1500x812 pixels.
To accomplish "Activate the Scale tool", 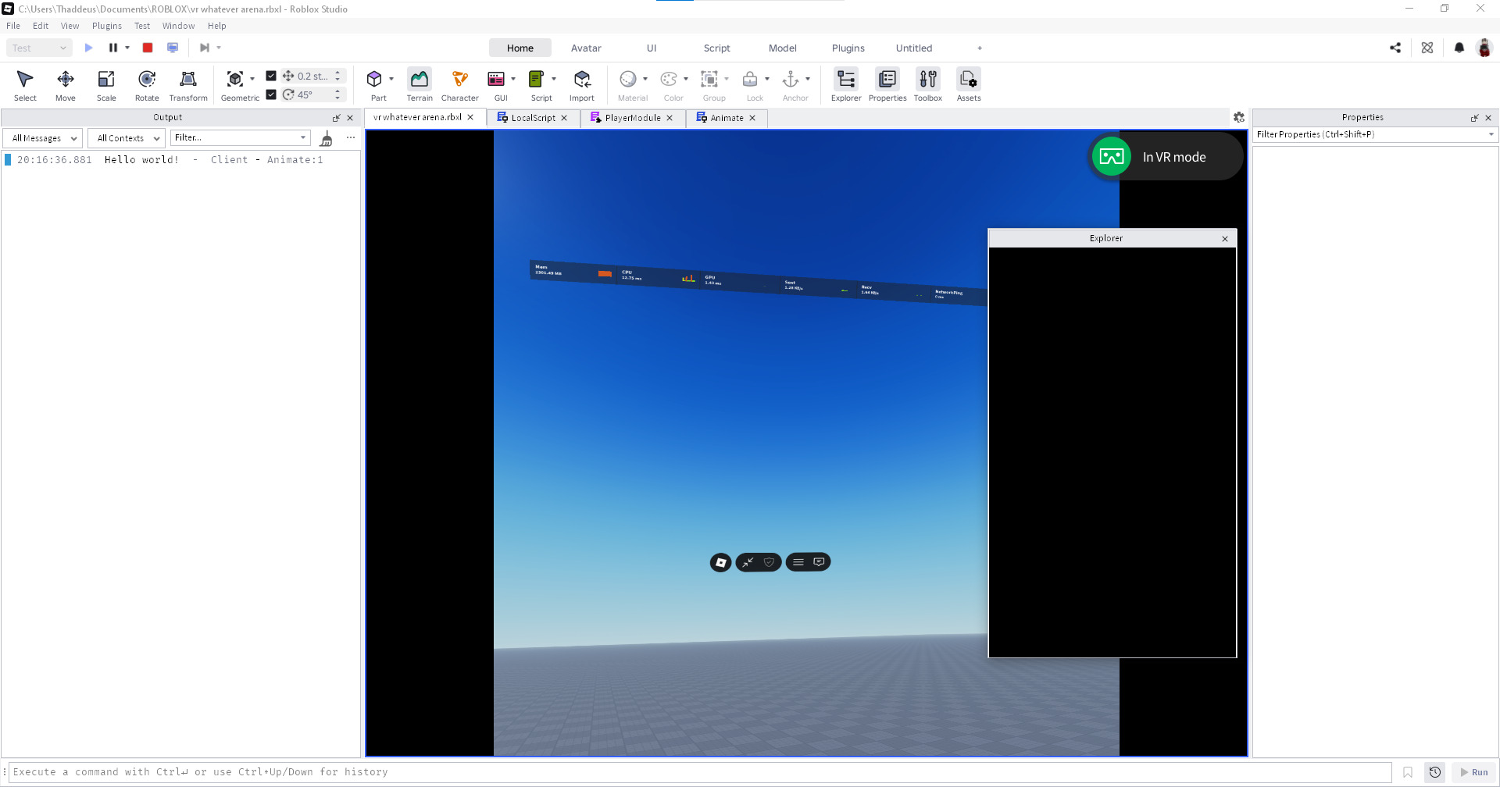I will (x=106, y=84).
